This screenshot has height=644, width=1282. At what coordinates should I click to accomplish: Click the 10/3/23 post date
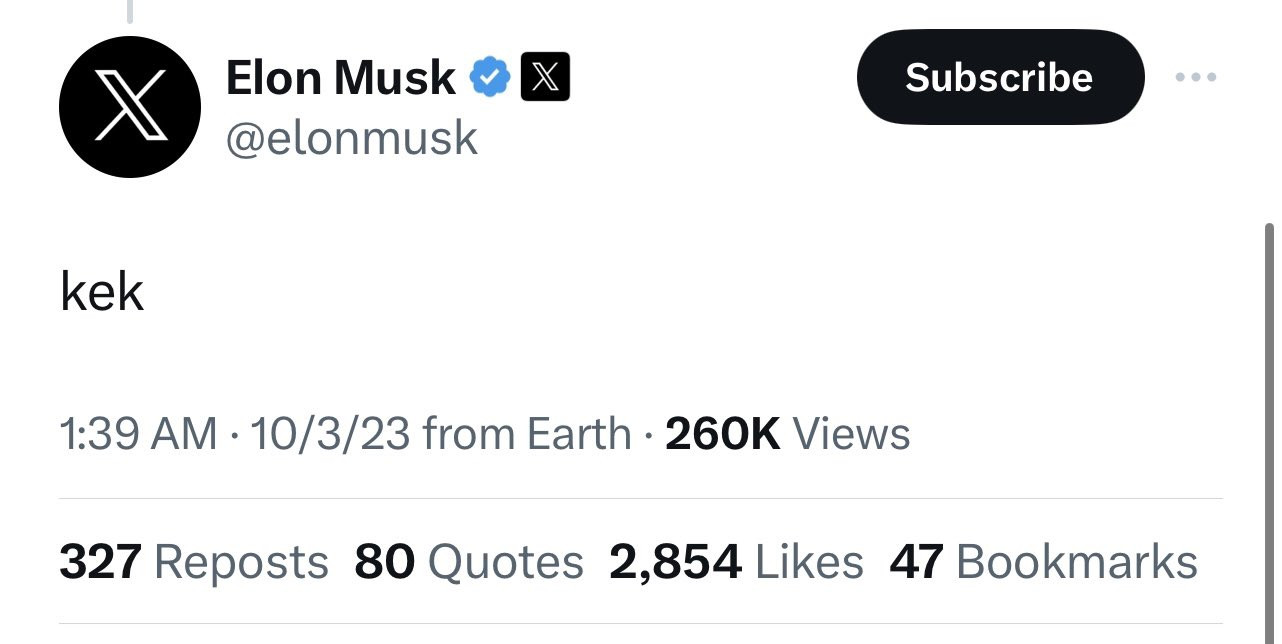click(x=330, y=434)
